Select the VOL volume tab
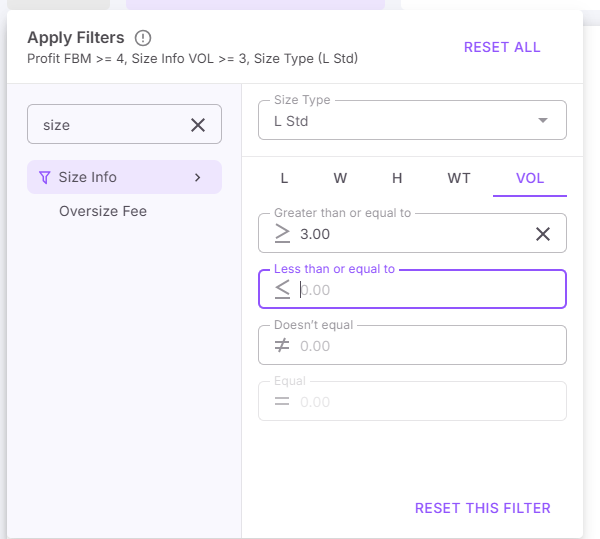 (530, 178)
